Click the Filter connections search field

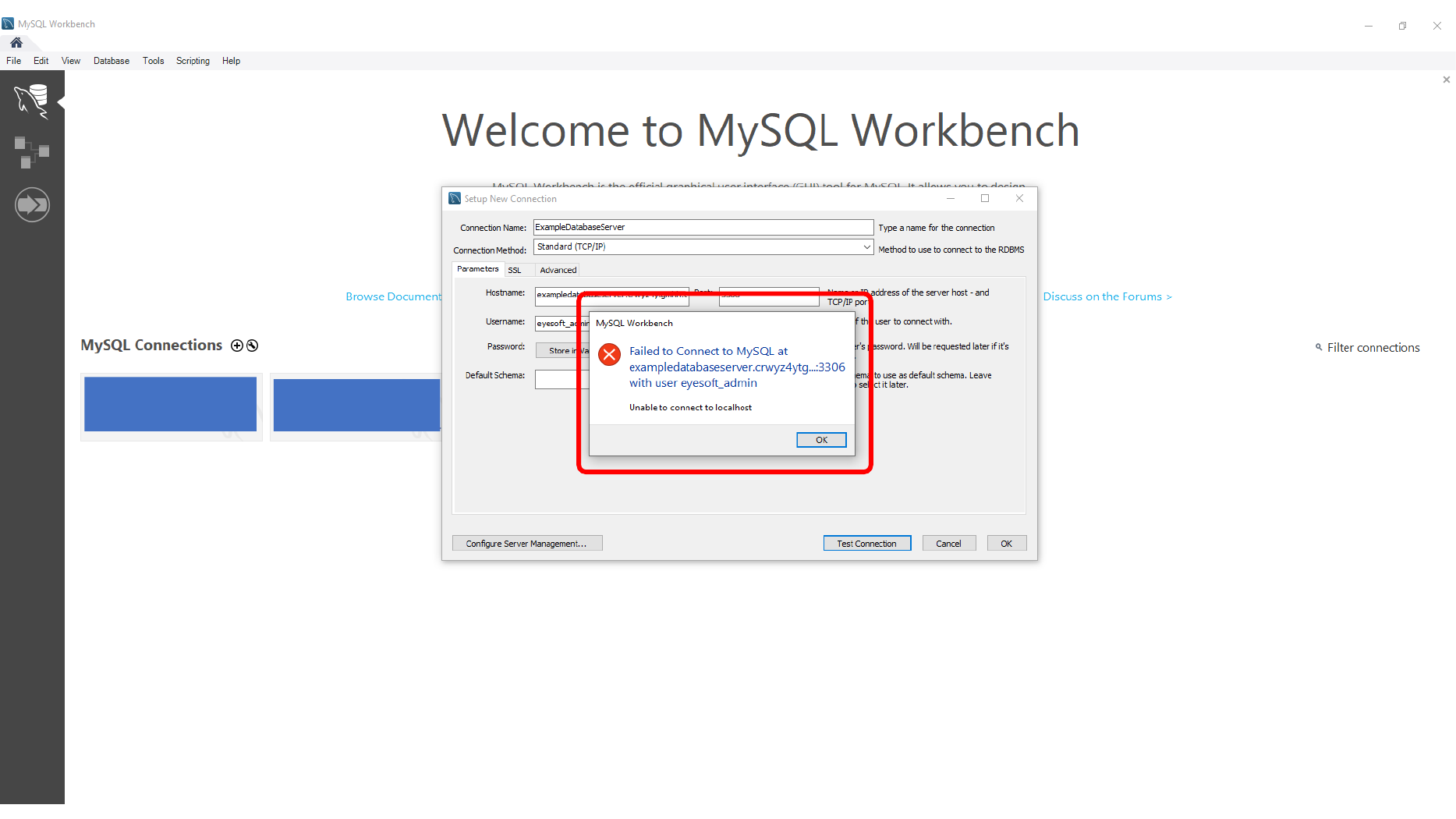coord(1373,348)
